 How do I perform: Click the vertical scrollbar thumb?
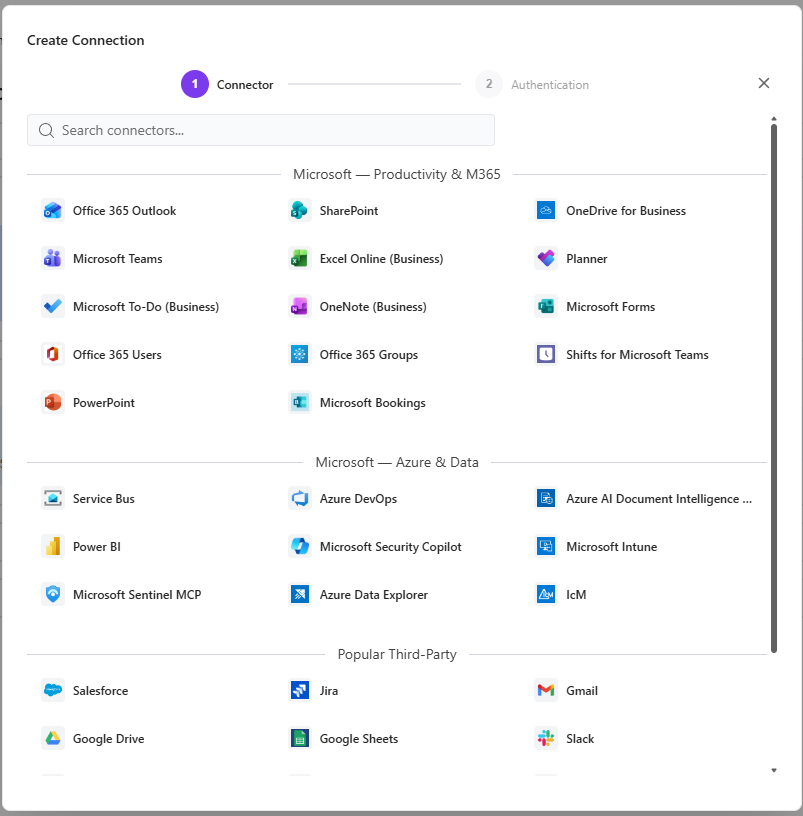774,388
